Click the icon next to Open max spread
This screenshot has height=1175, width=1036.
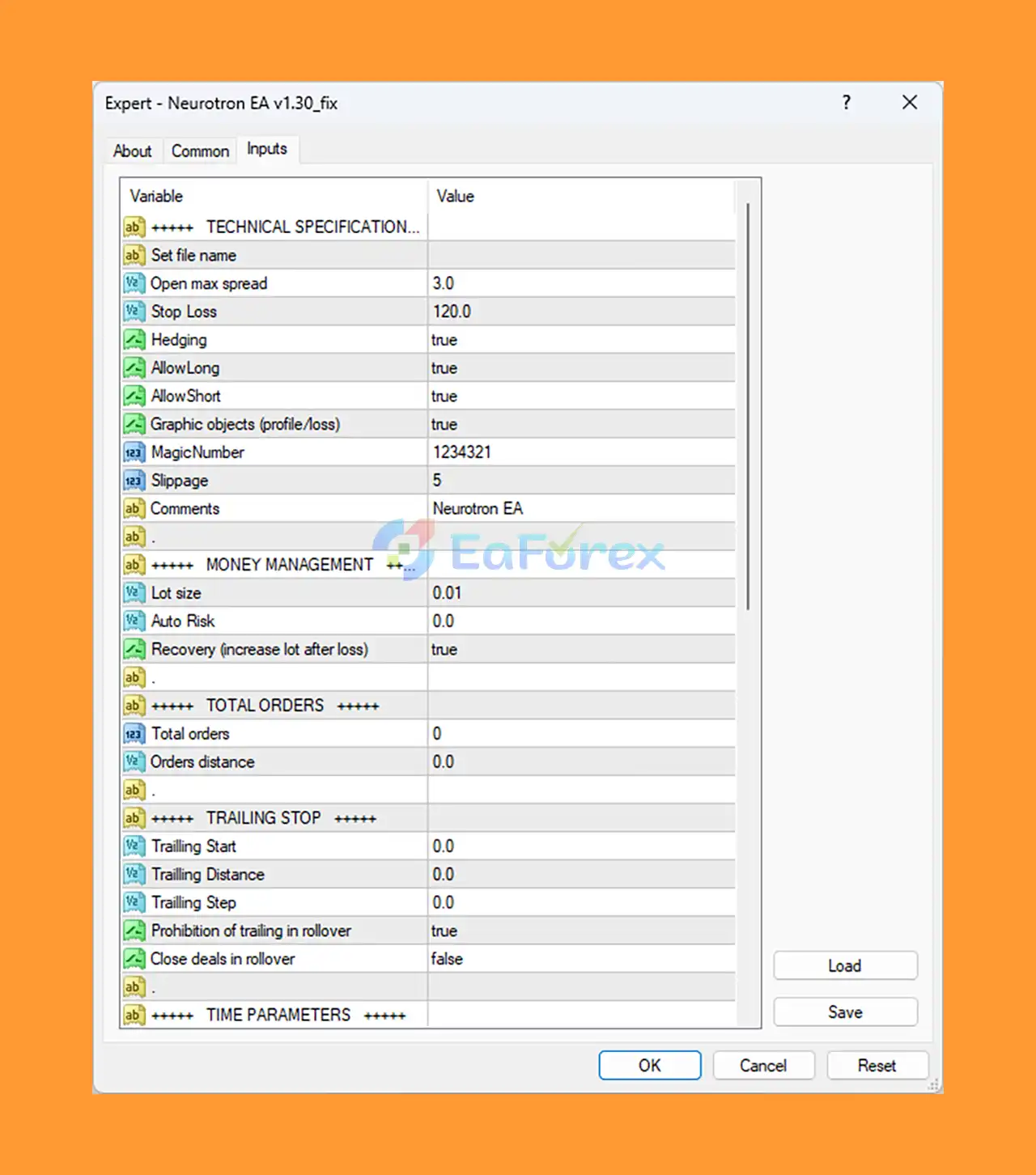tap(134, 283)
